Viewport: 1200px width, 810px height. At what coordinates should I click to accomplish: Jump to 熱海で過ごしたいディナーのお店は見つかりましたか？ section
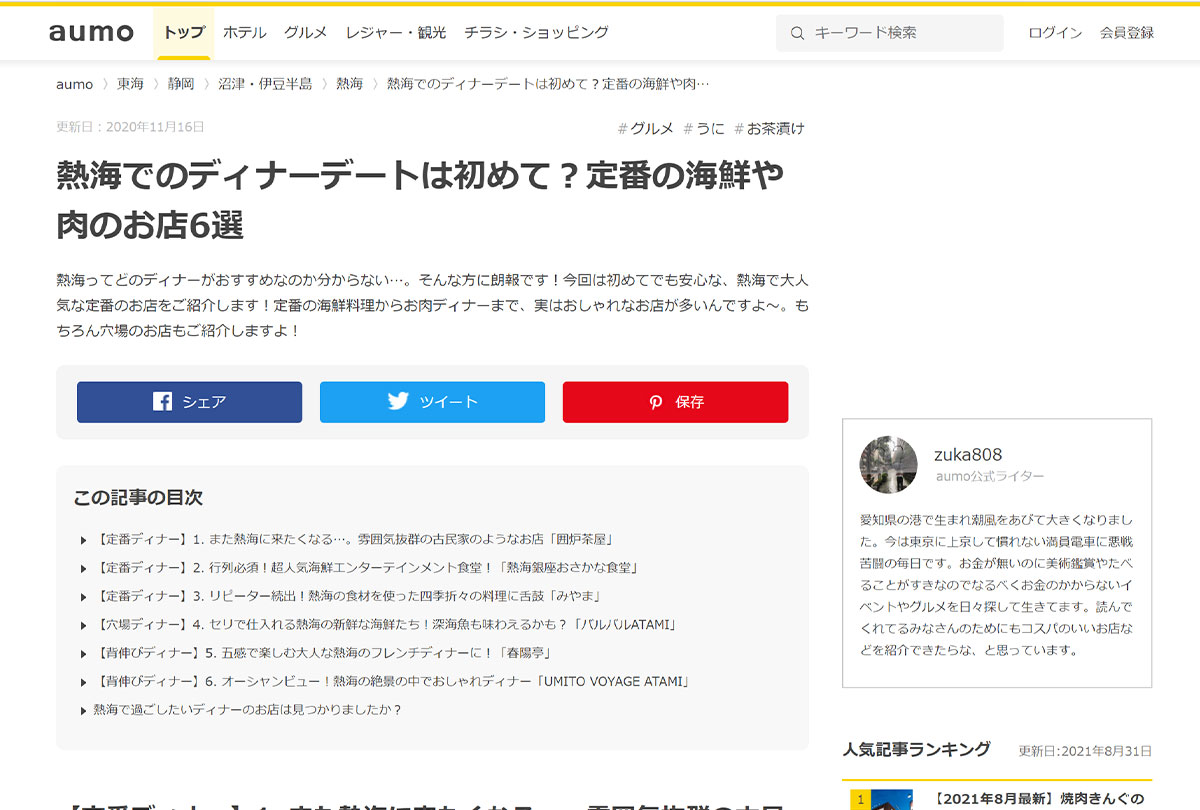tap(248, 710)
